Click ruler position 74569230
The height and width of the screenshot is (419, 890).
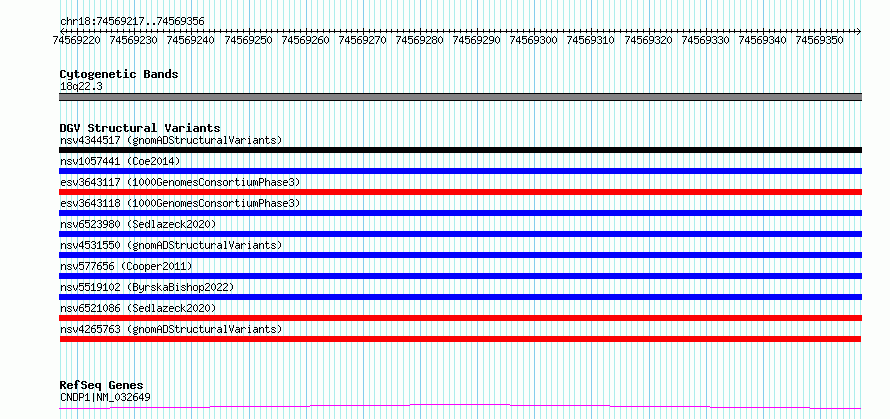pos(133,40)
